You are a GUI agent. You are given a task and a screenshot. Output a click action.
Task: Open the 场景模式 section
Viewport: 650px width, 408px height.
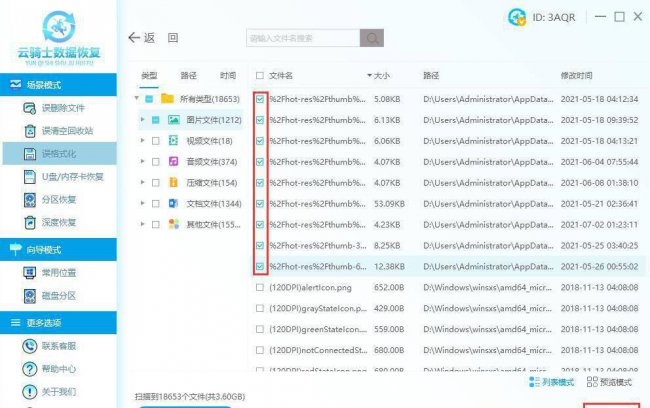point(58,85)
